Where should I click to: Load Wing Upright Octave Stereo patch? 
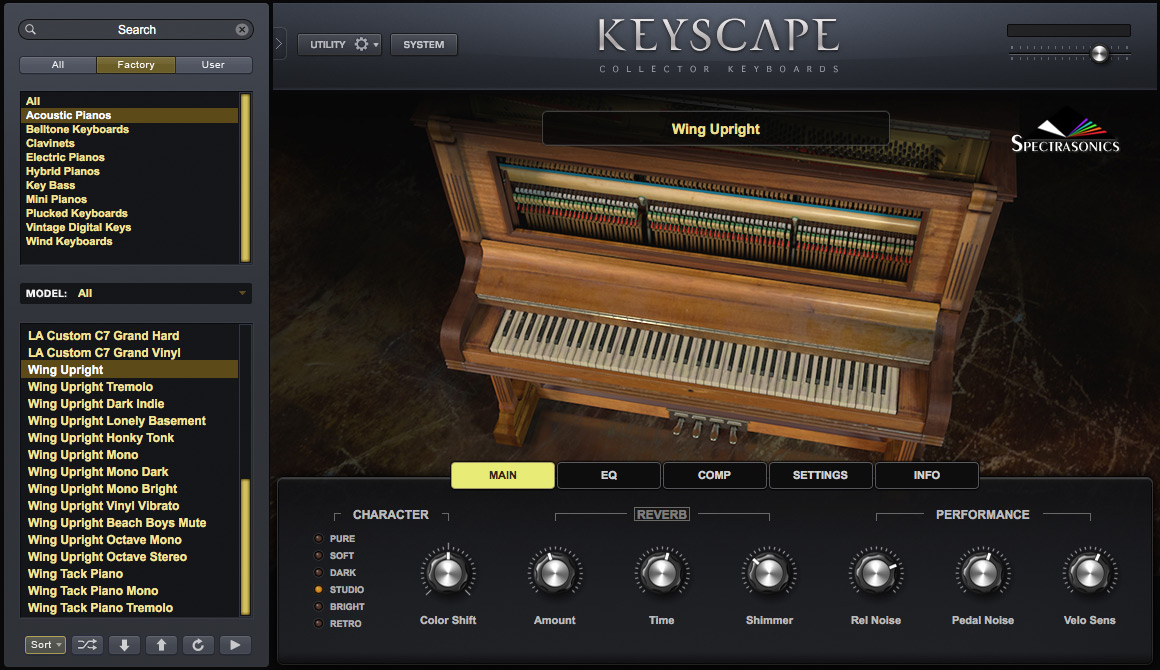point(129,557)
